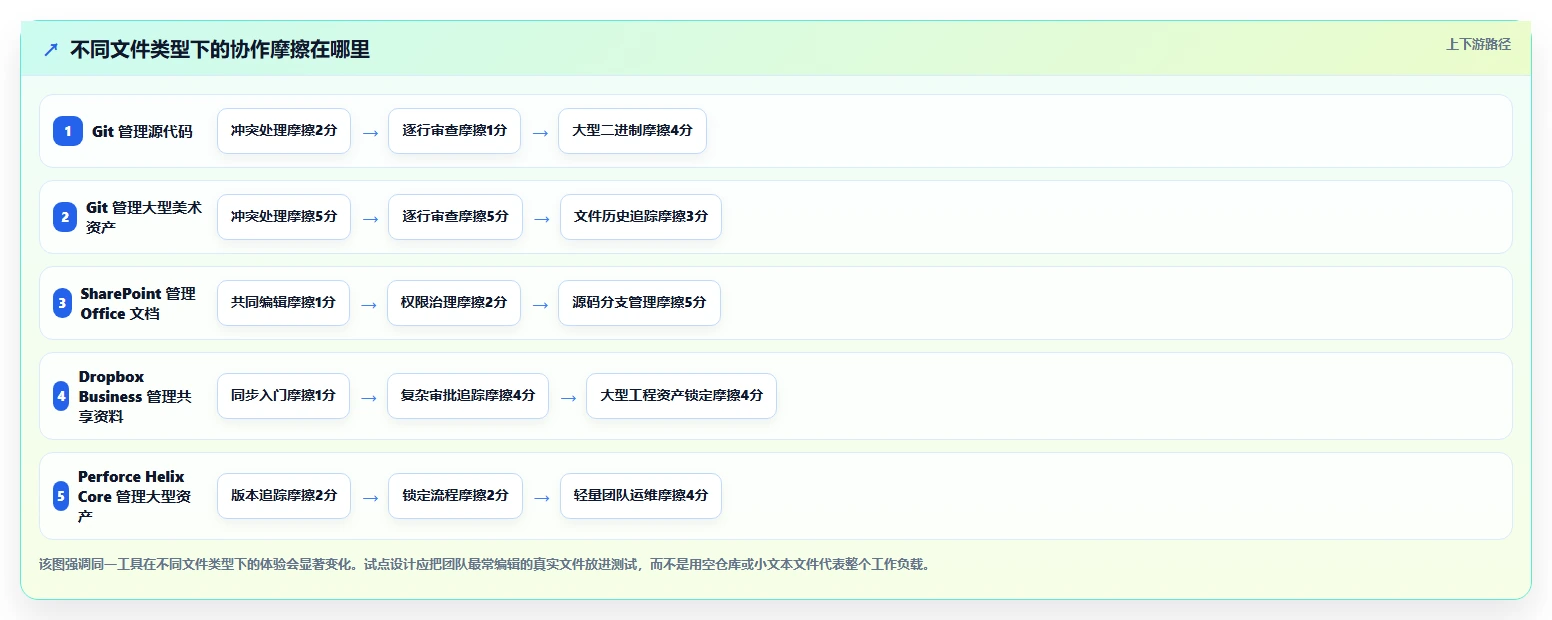
Task: Select the 大型二进制摩擦4分 chip
Action: (632, 131)
